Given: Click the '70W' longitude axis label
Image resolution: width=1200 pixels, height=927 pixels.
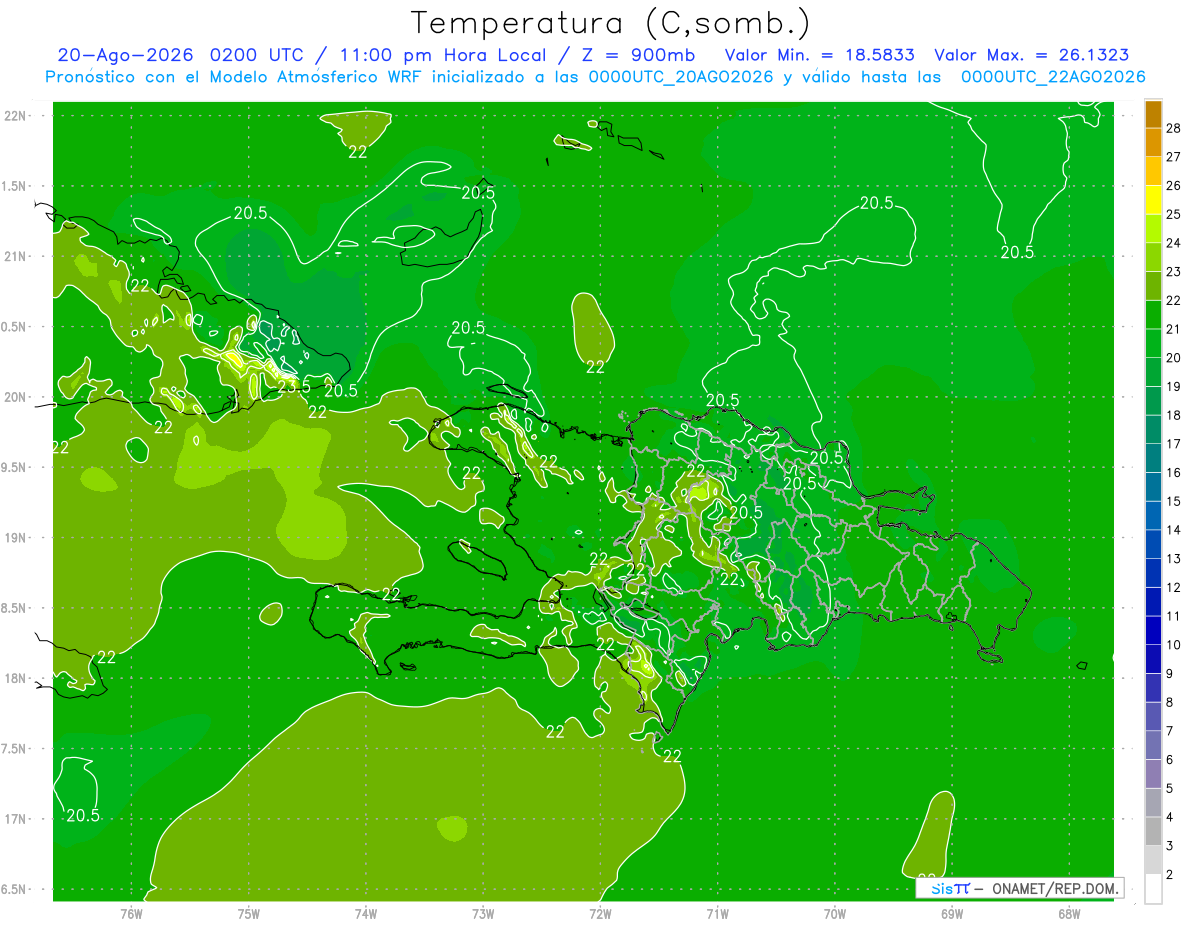Looking at the screenshot, I should (834, 914).
